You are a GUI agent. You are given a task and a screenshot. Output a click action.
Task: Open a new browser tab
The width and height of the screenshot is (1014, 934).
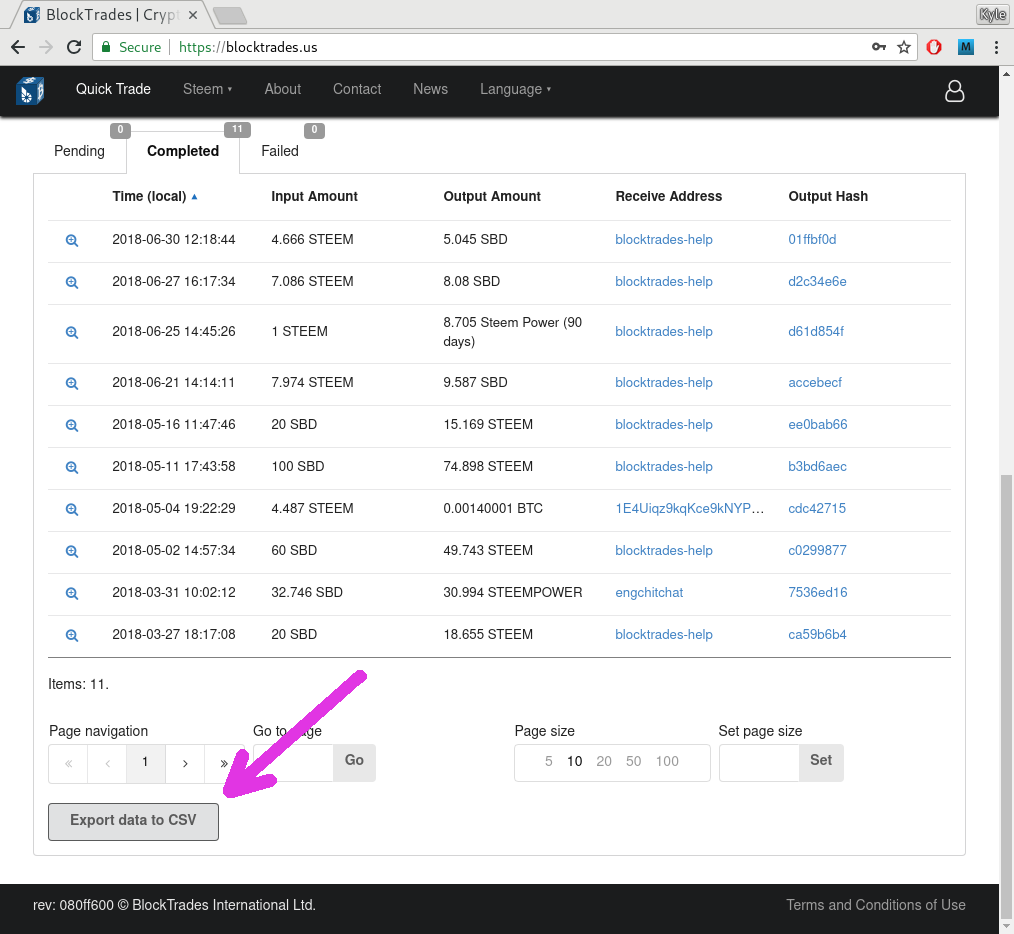click(229, 16)
